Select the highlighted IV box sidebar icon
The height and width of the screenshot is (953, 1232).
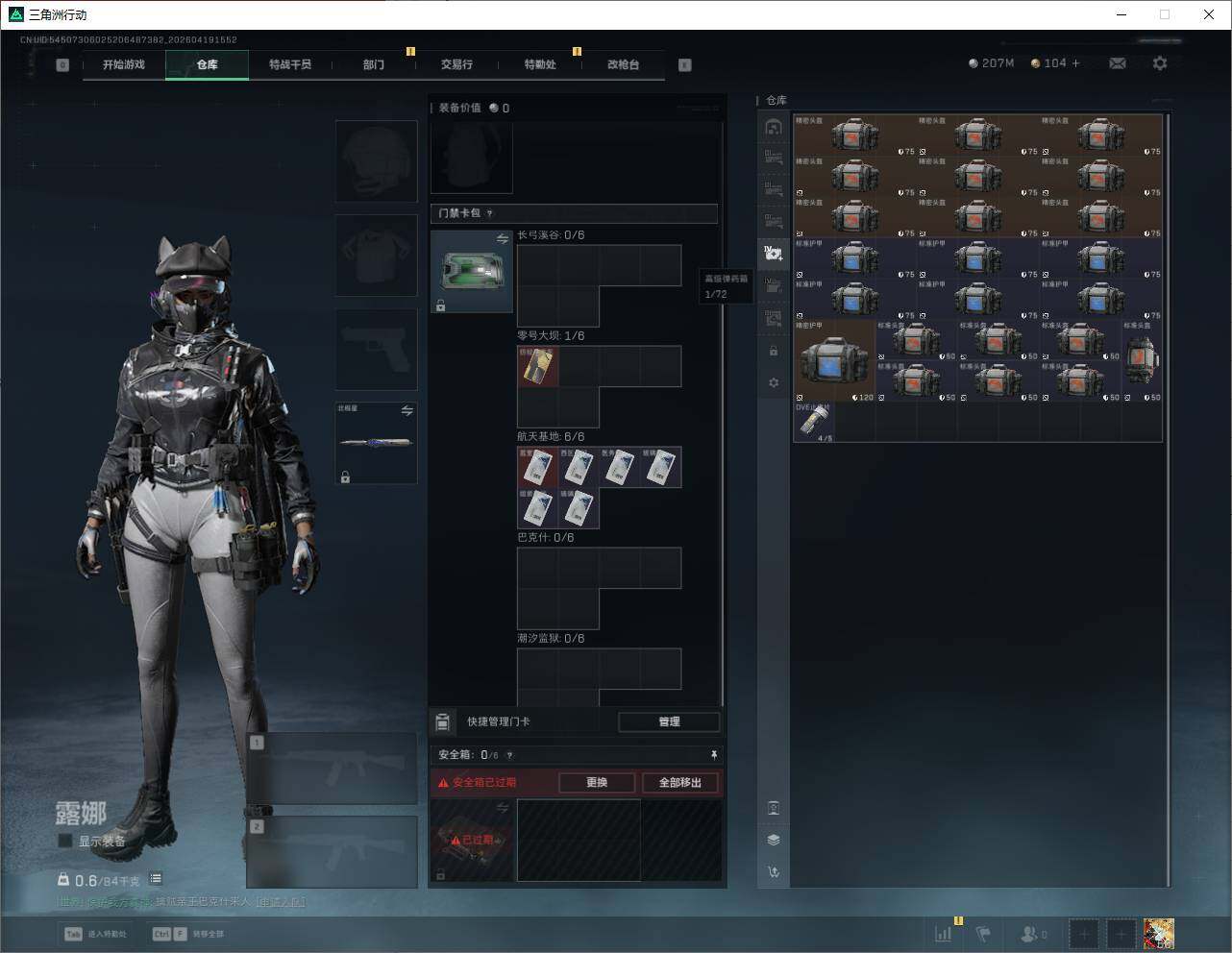(x=774, y=254)
